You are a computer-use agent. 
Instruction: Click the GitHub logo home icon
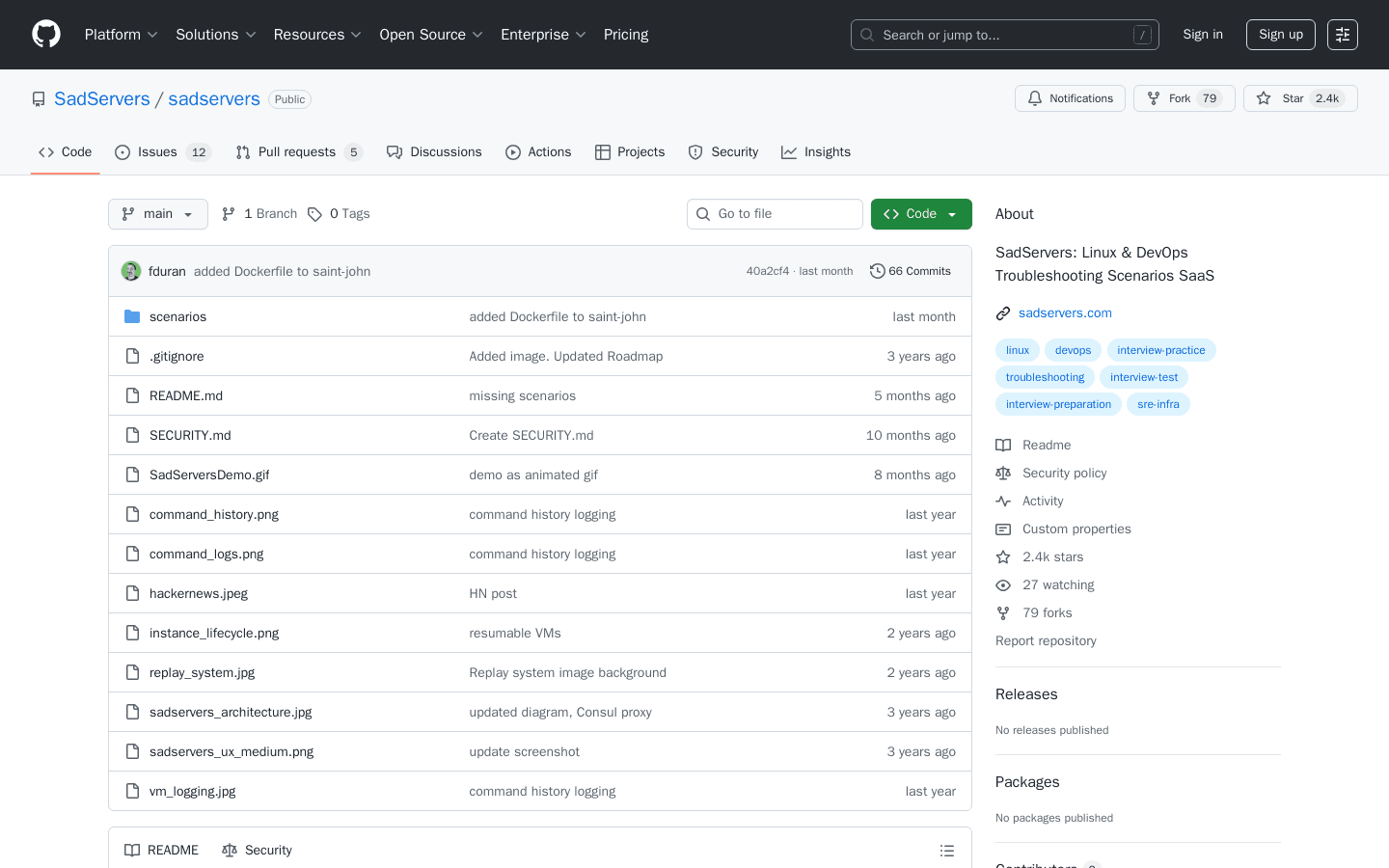click(x=45, y=34)
